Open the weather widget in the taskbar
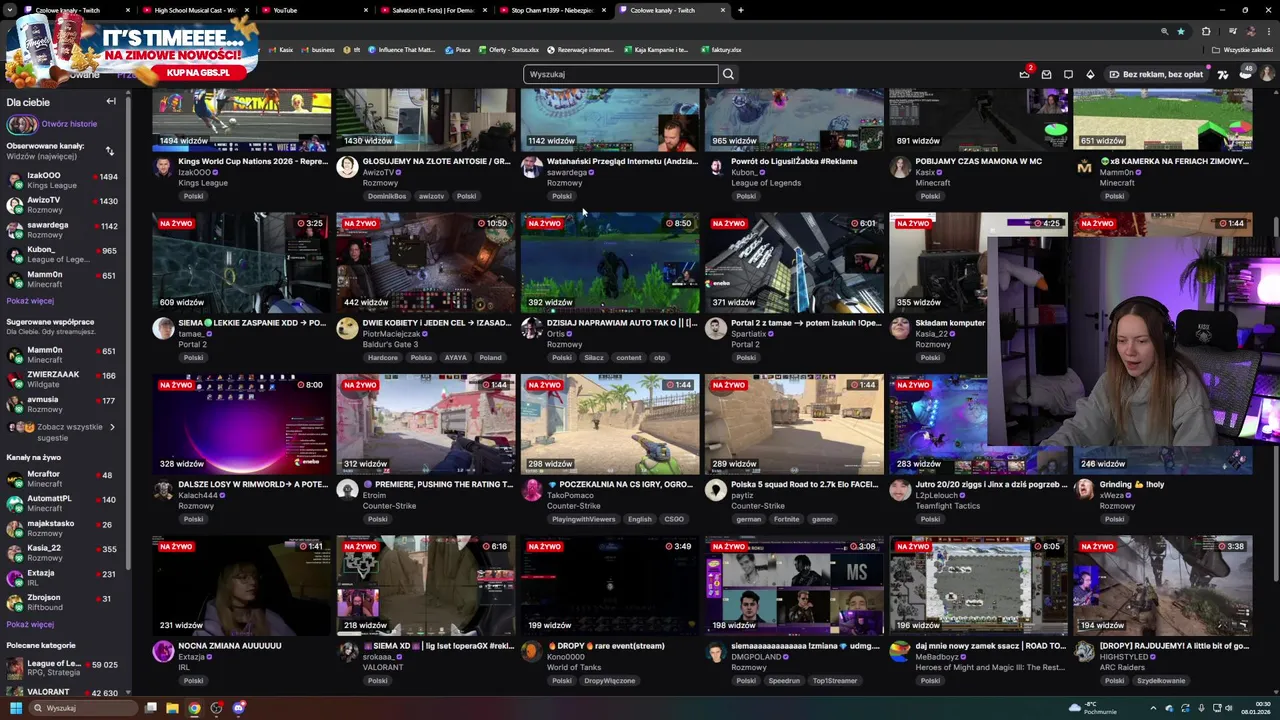 click(1093, 708)
